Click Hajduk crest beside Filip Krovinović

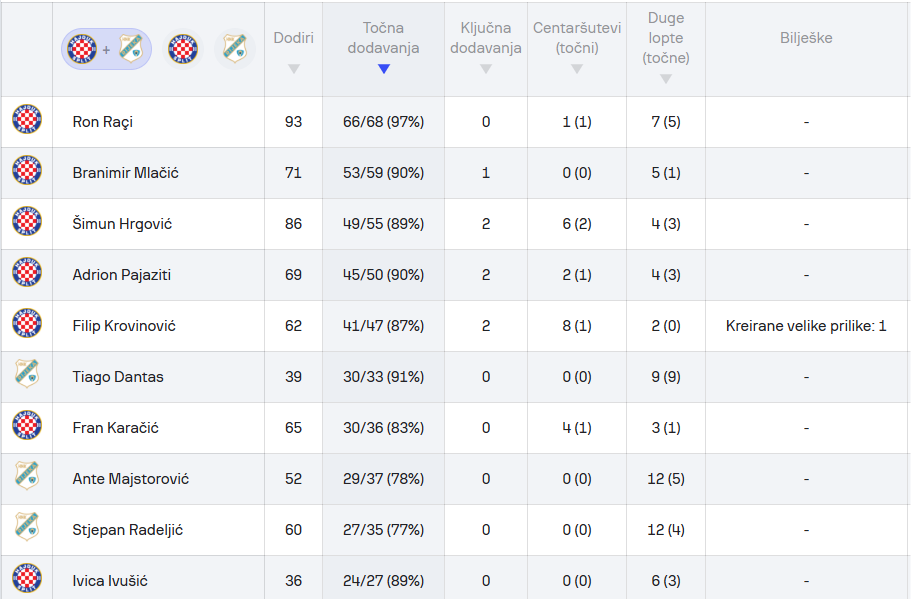[x=27, y=324]
